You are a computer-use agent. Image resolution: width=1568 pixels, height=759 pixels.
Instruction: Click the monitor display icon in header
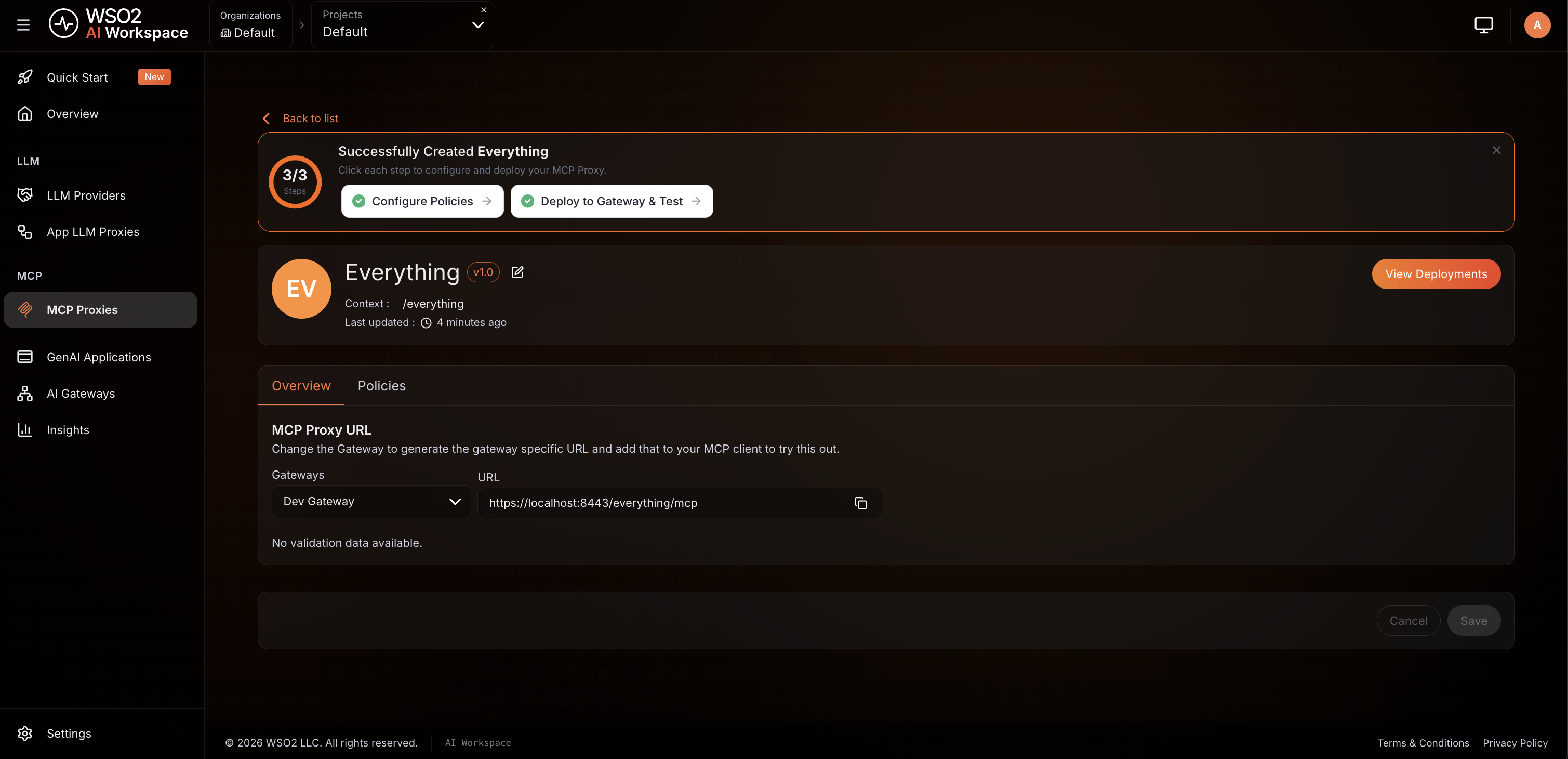tap(1483, 25)
